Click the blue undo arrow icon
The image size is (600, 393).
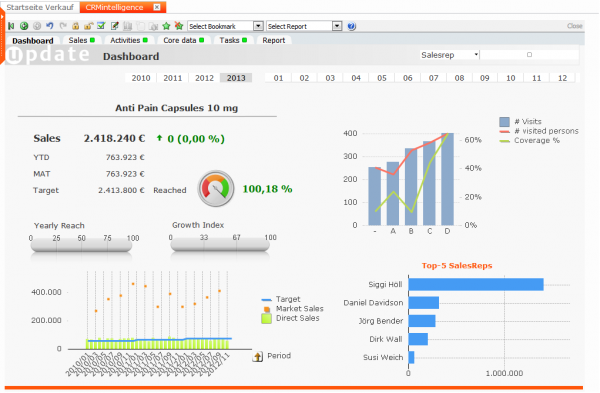(x=50, y=26)
